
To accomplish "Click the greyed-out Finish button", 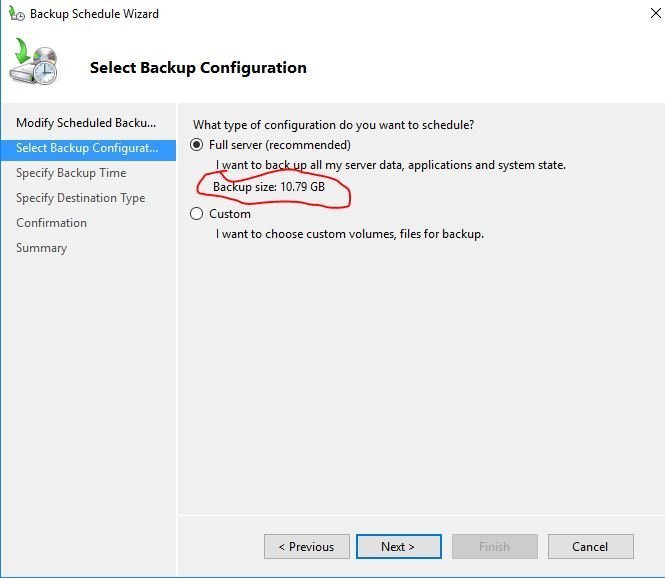I will pyautogui.click(x=495, y=547).
